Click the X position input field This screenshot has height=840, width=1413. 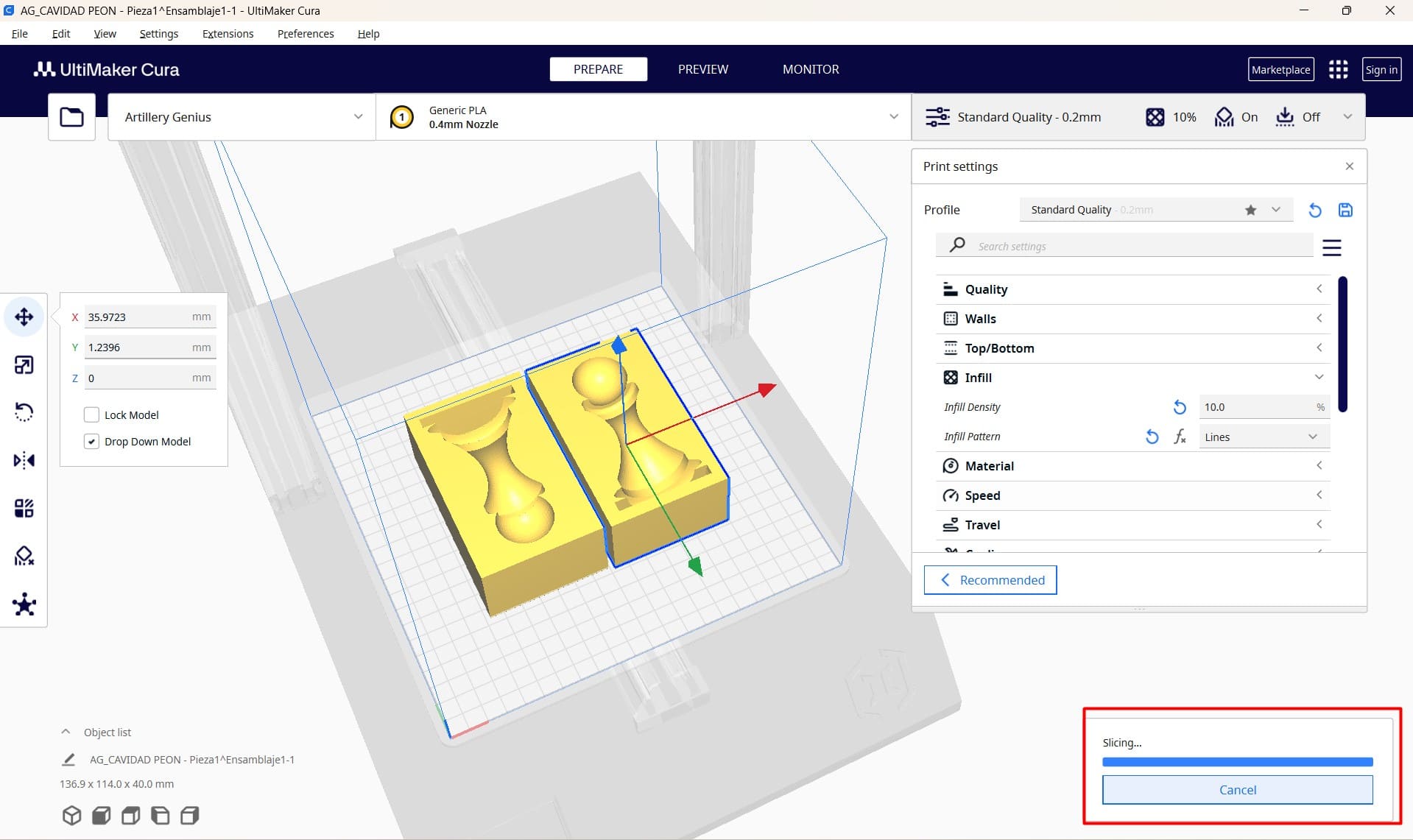coord(150,317)
